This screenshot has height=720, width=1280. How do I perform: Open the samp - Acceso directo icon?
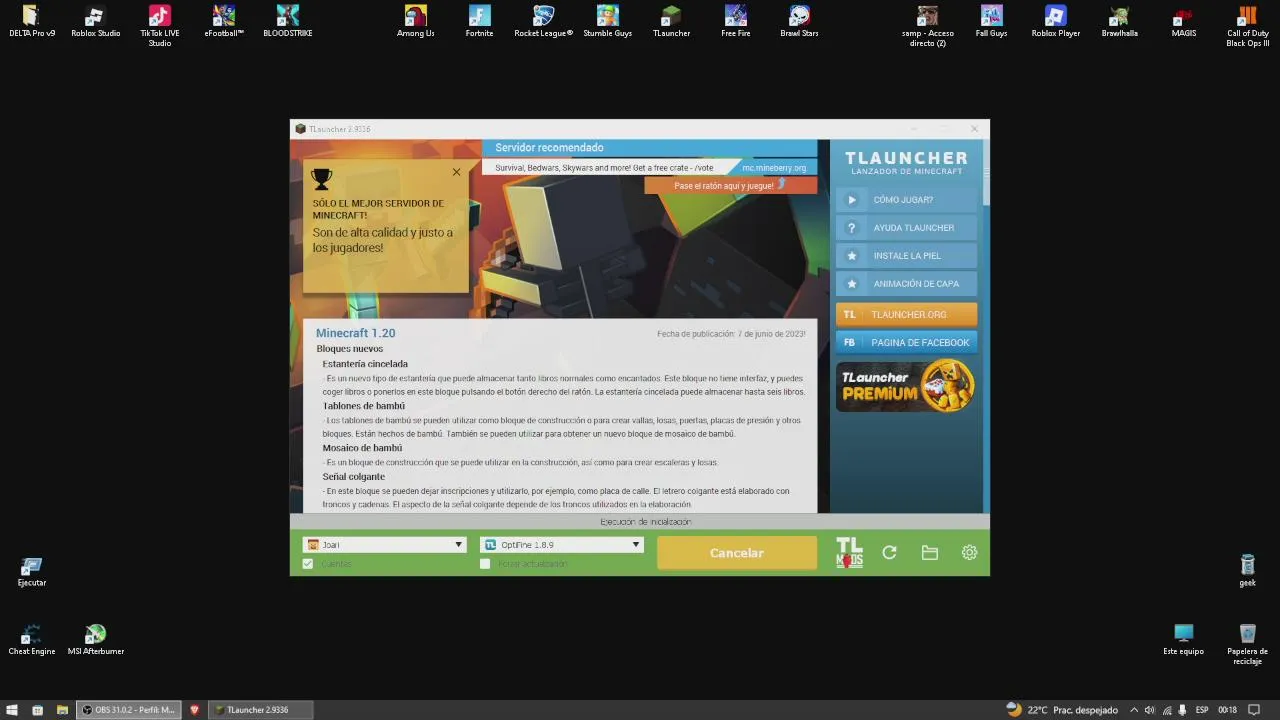pyautogui.click(x=928, y=26)
